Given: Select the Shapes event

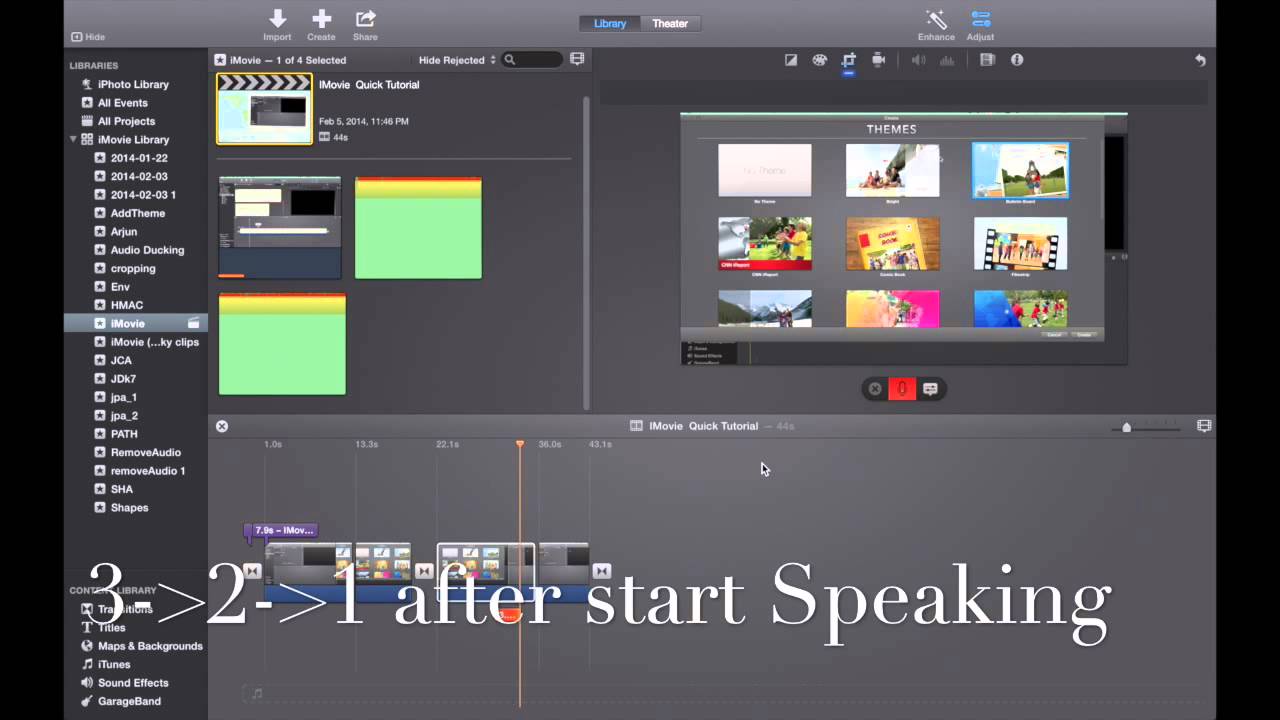Looking at the screenshot, I should click(x=129, y=508).
